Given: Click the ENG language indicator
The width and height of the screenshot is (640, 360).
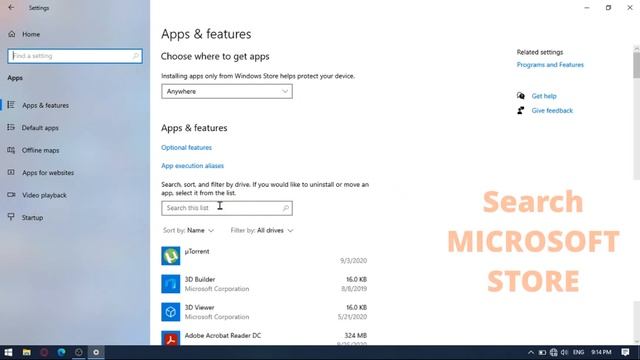Looking at the screenshot, I should tap(578, 352).
